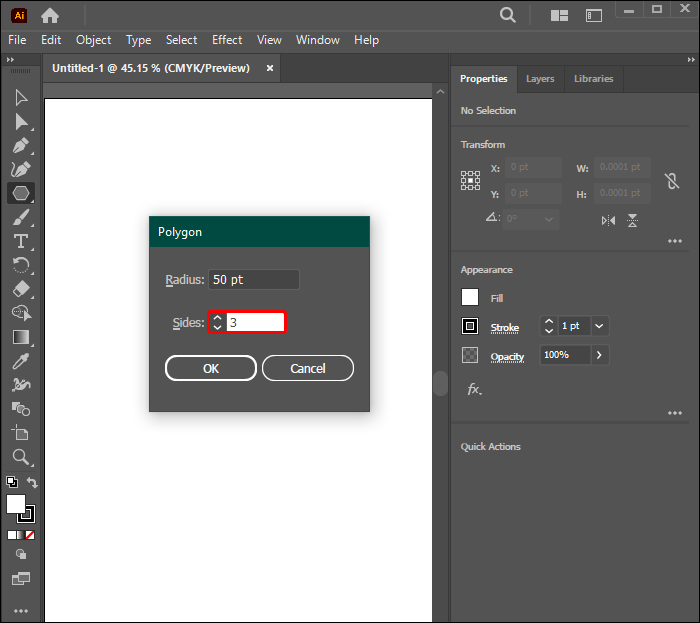Pick the Zoom tool in toolbar
The width and height of the screenshot is (700, 623).
tap(20, 457)
